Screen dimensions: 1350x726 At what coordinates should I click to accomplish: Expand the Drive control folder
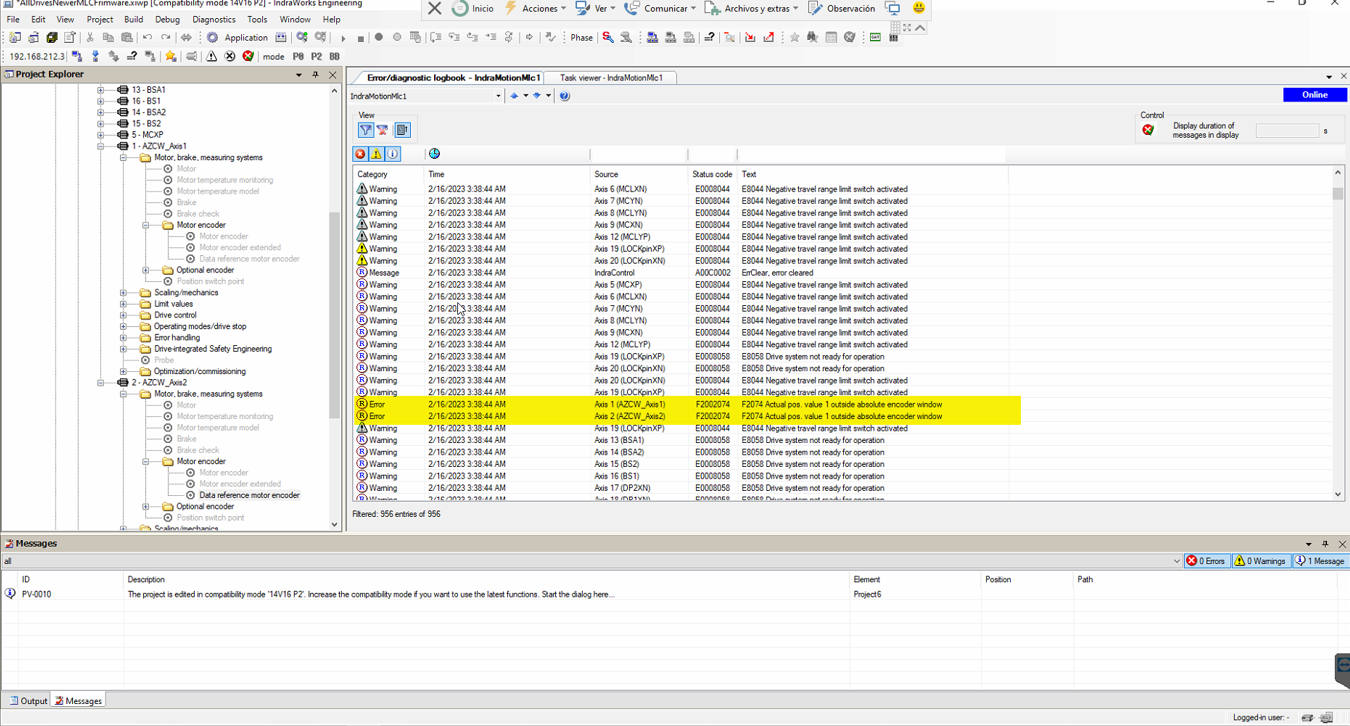[x=123, y=315]
